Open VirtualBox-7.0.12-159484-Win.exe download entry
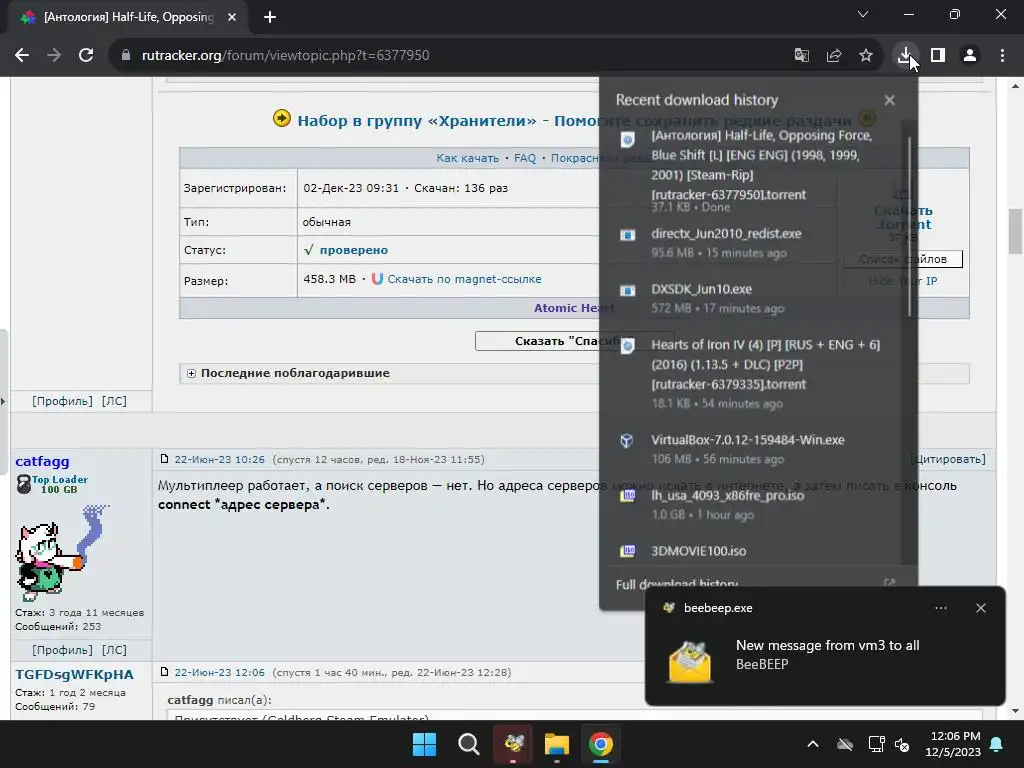 coord(754,449)
